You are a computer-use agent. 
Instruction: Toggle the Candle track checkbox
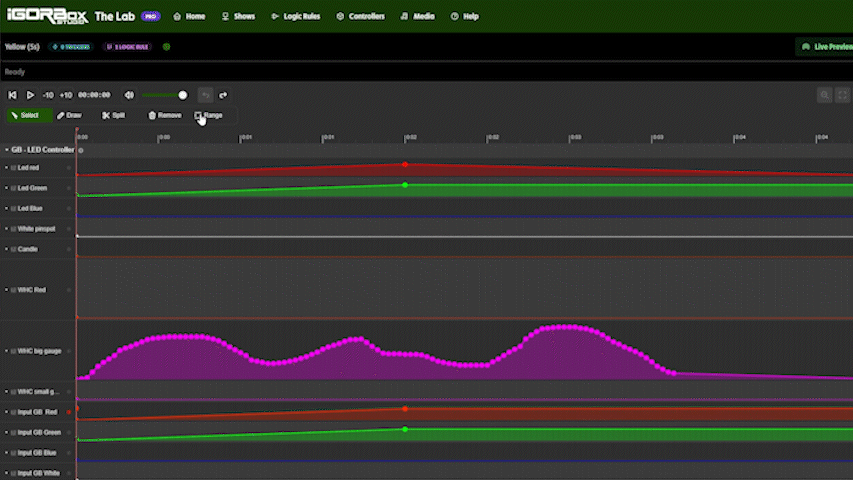14,249
